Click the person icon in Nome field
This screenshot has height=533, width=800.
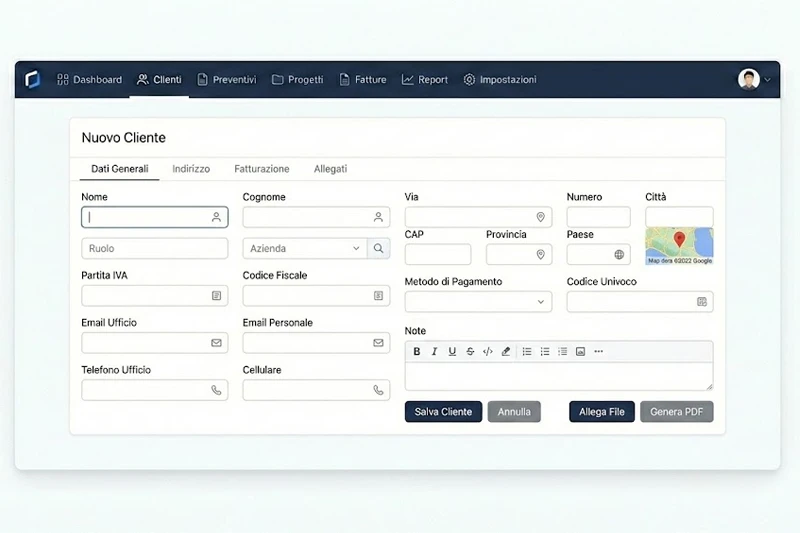[x=216, y=217]
